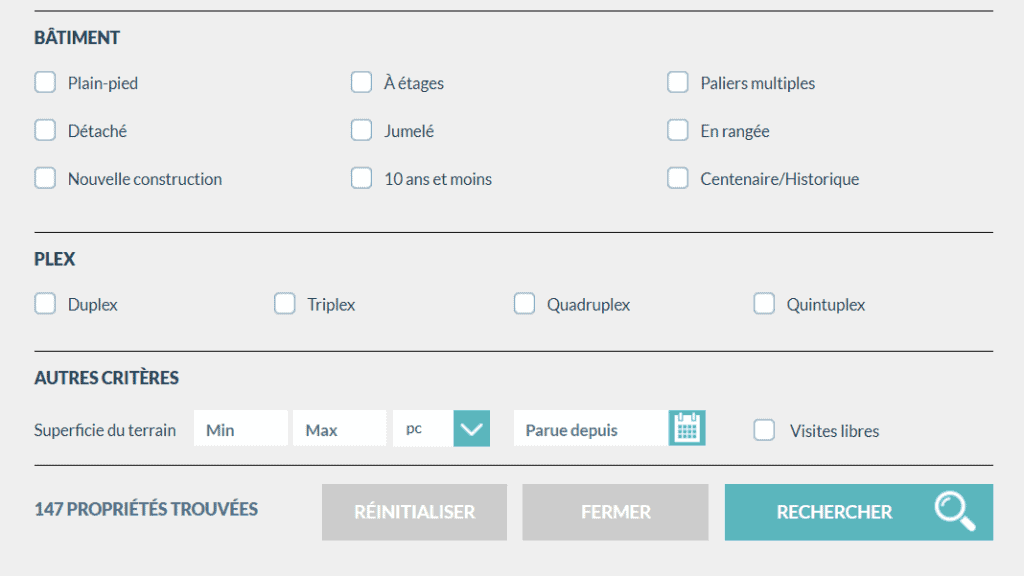This screenshot has width=1024, height=576.
Task: Enable the Détaché filter
Action: click(44, 130)
